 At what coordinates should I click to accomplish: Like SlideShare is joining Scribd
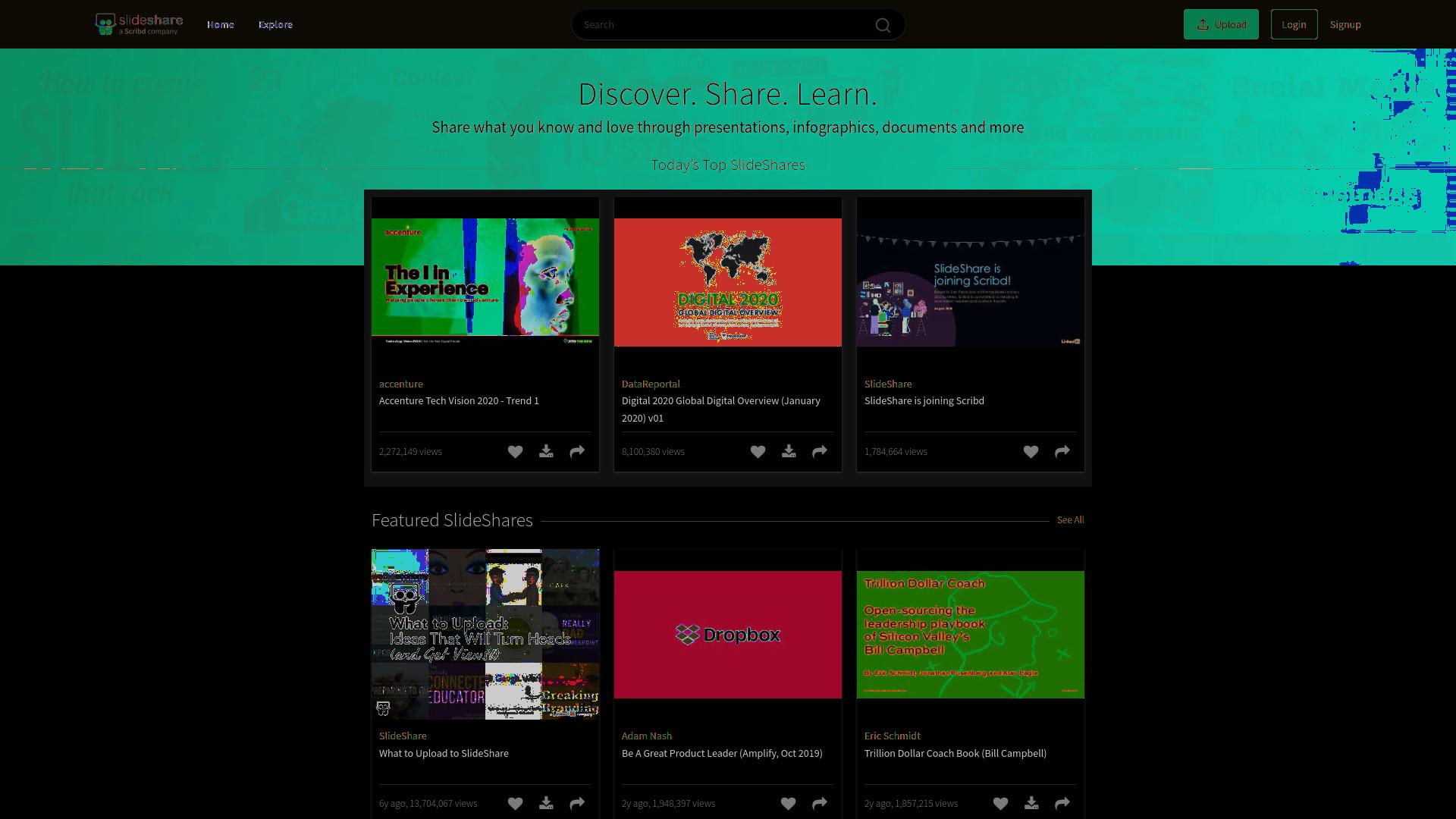point(1031,452)
